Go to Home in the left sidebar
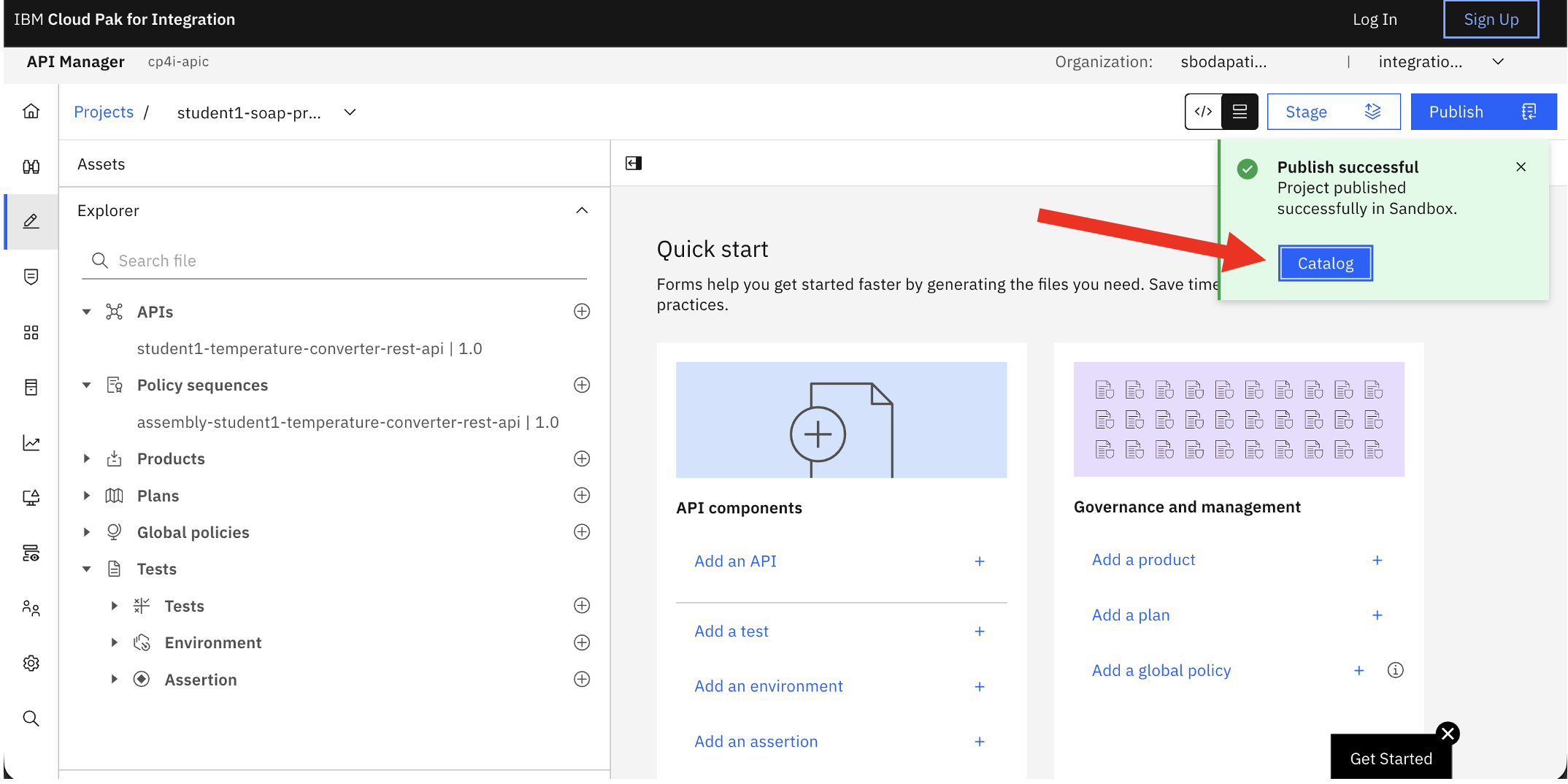 coord(31,112)
